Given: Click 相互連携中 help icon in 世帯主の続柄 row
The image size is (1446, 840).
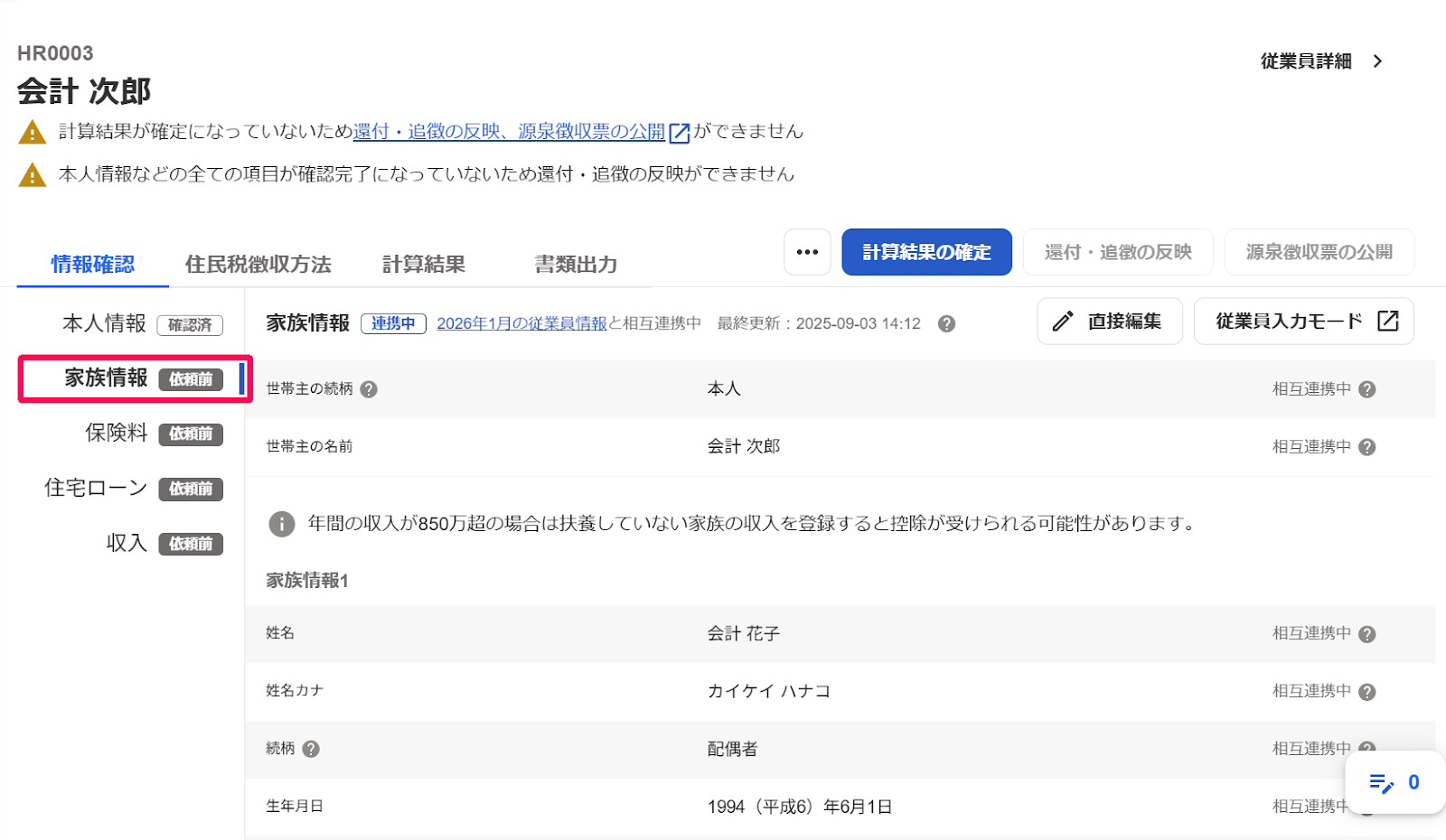Looking at the screenshot, I should [1366, 389].
